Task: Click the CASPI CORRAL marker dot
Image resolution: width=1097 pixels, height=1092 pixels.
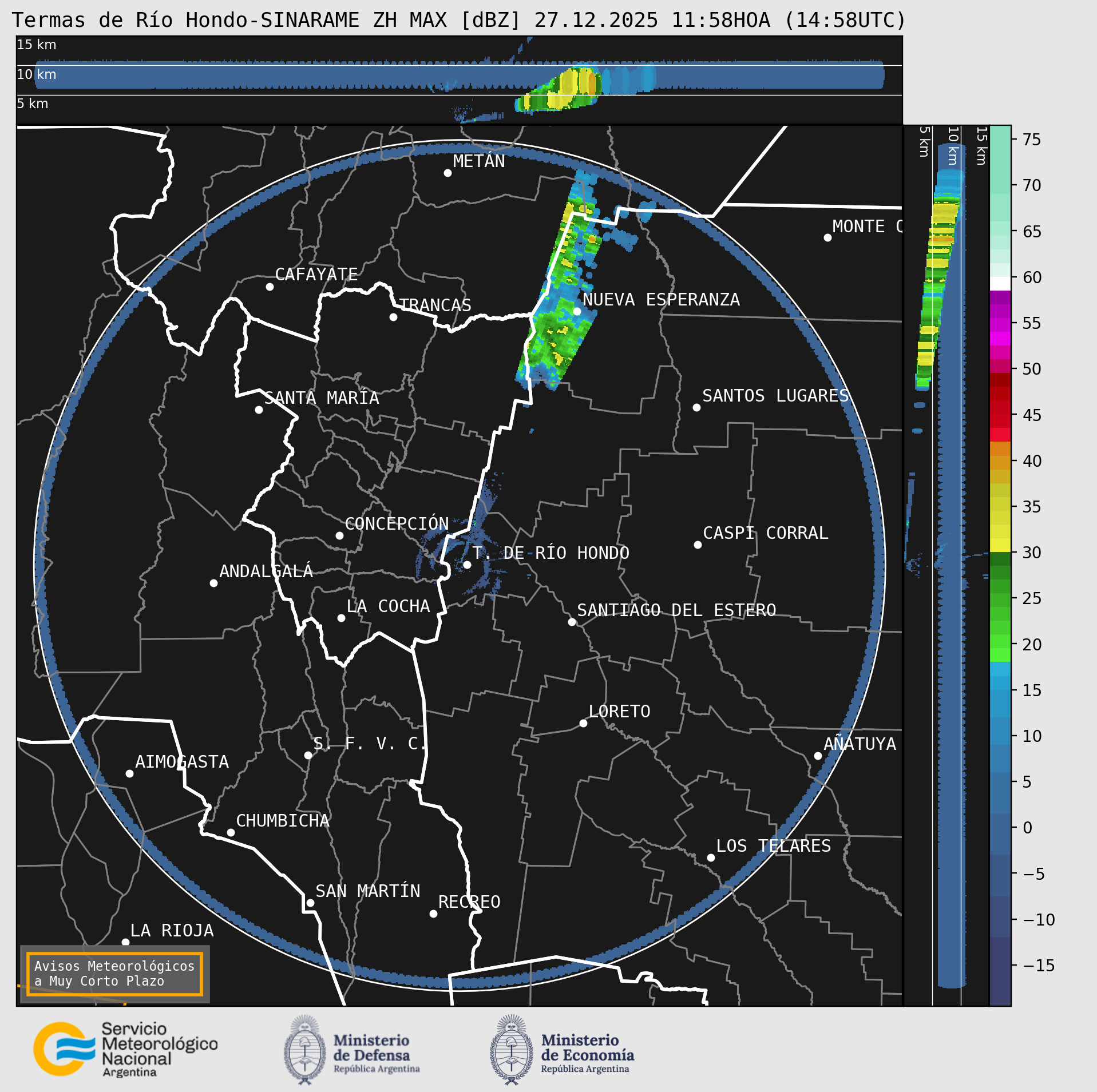Action: 698,545
